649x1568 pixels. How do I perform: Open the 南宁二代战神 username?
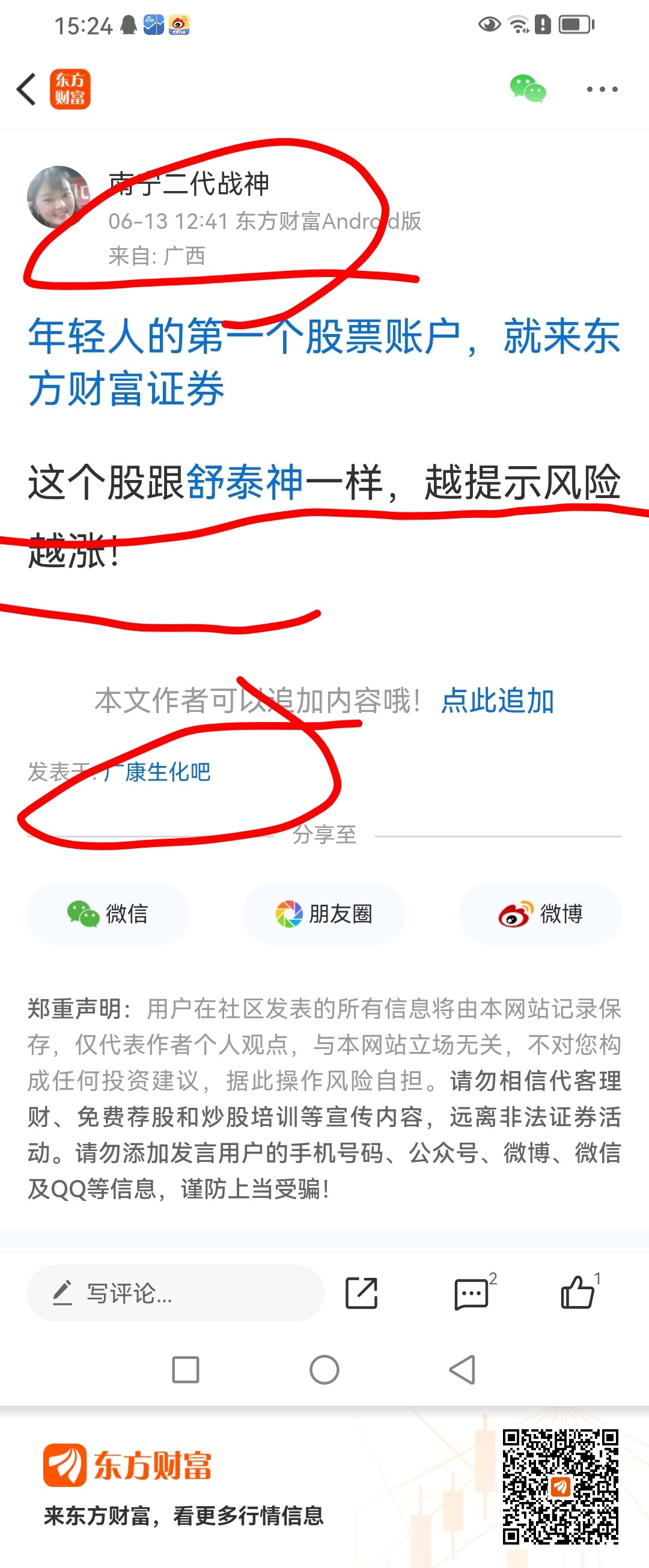[189, 183]
